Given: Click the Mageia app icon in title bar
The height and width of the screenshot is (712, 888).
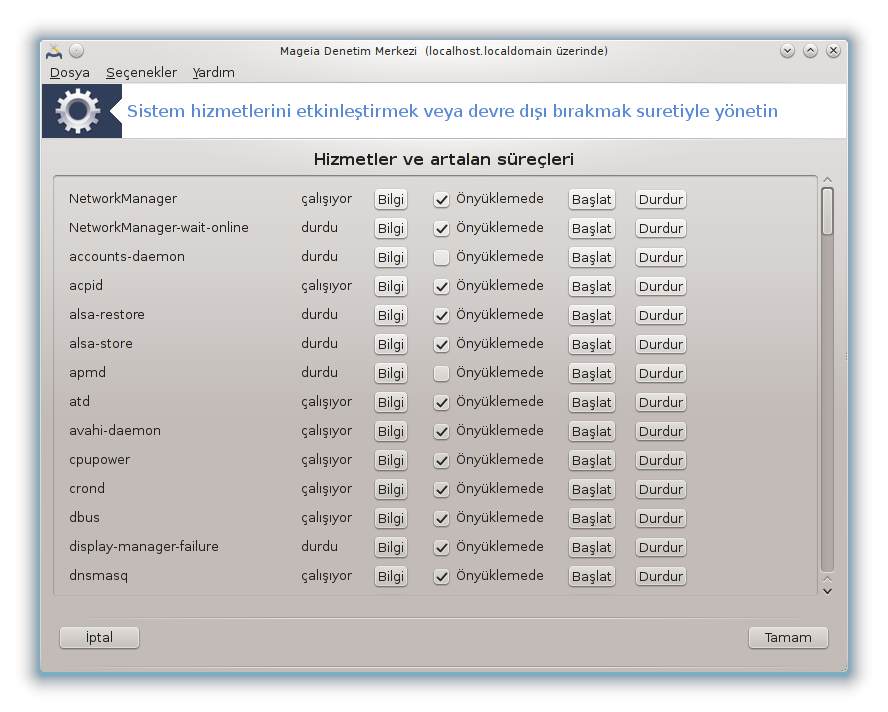Looking at the screenshot, I should coord(54,51).
